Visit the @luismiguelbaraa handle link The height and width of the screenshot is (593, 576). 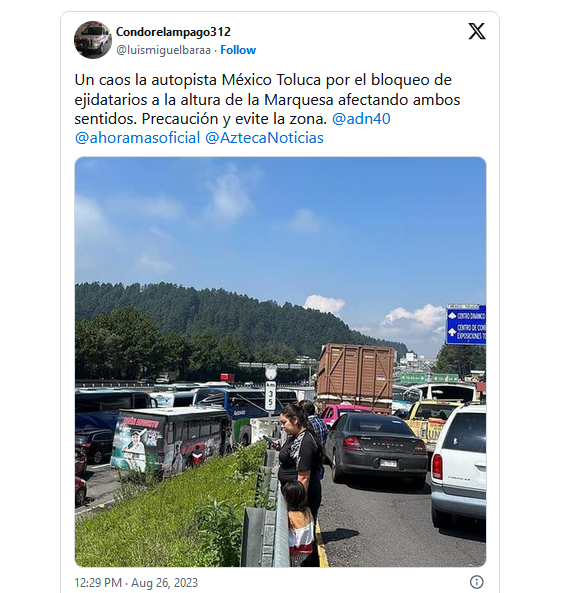point(163,50)
